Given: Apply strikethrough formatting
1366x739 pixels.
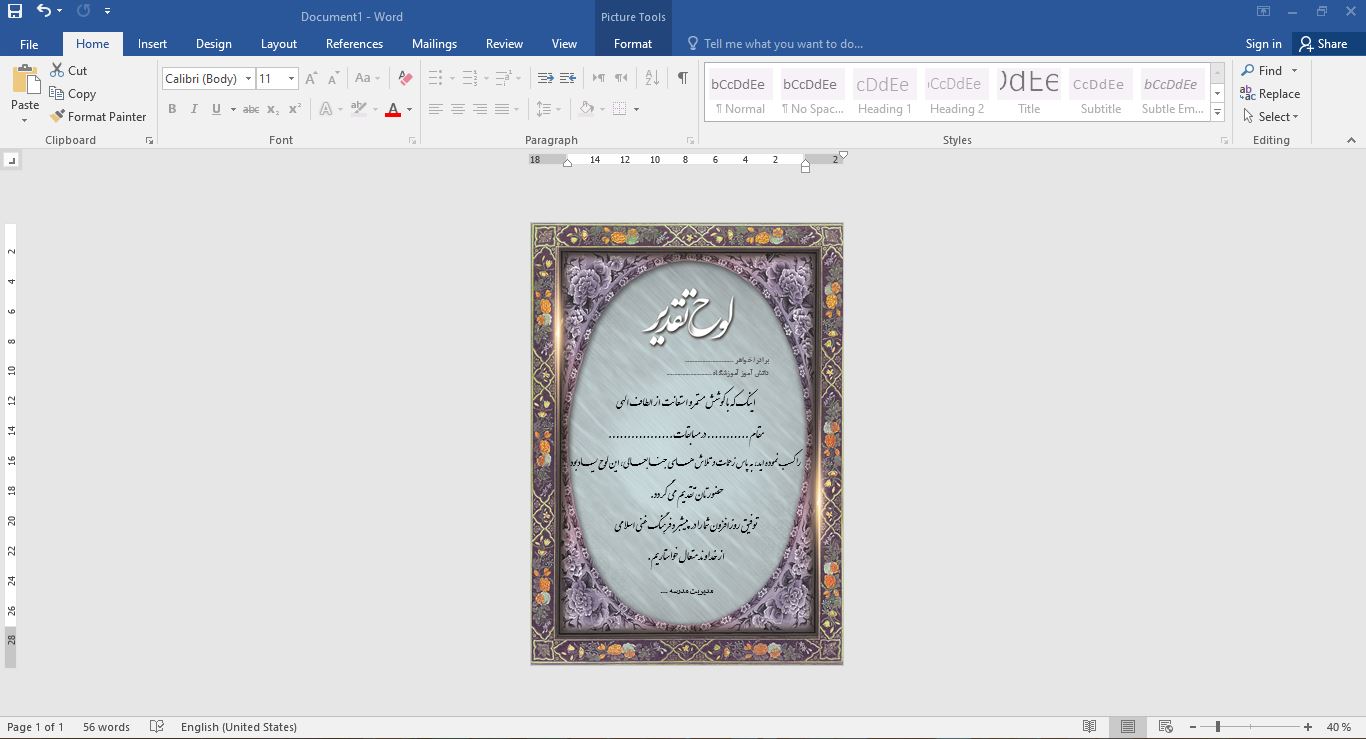Looking at the screenshot, I should pos(251,109).
